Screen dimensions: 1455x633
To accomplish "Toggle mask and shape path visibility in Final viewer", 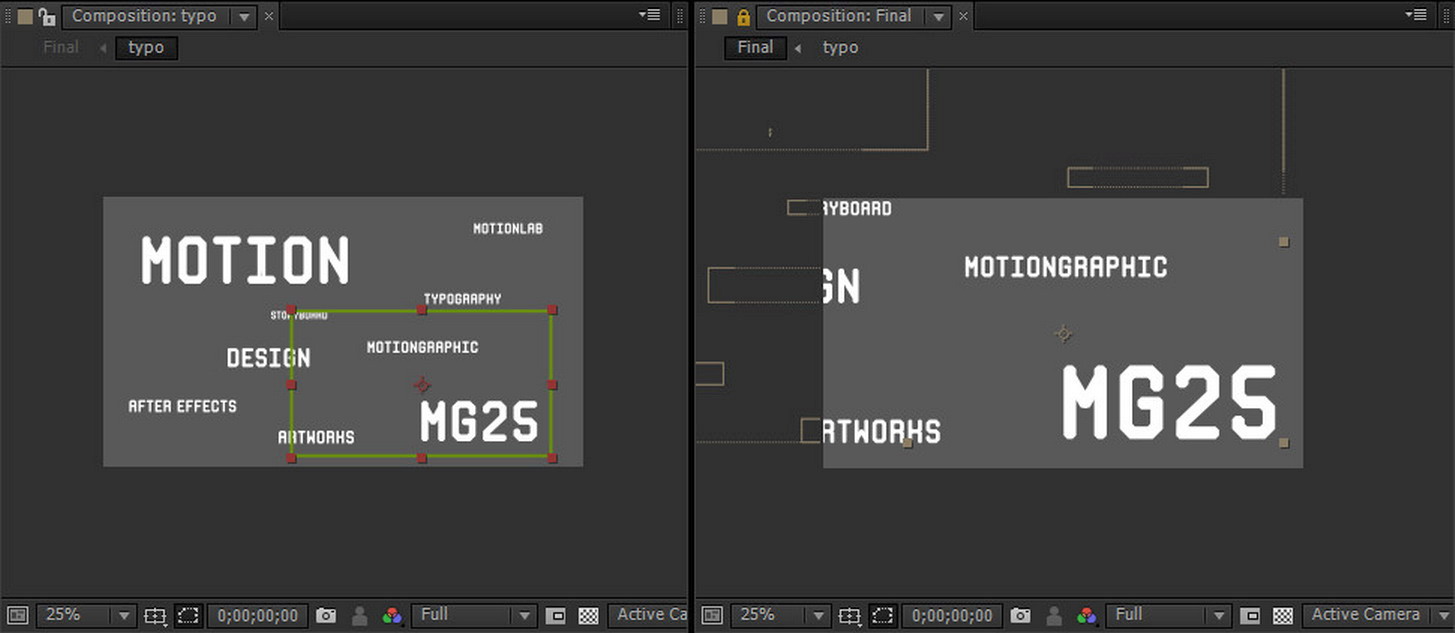I will (882, 616).
